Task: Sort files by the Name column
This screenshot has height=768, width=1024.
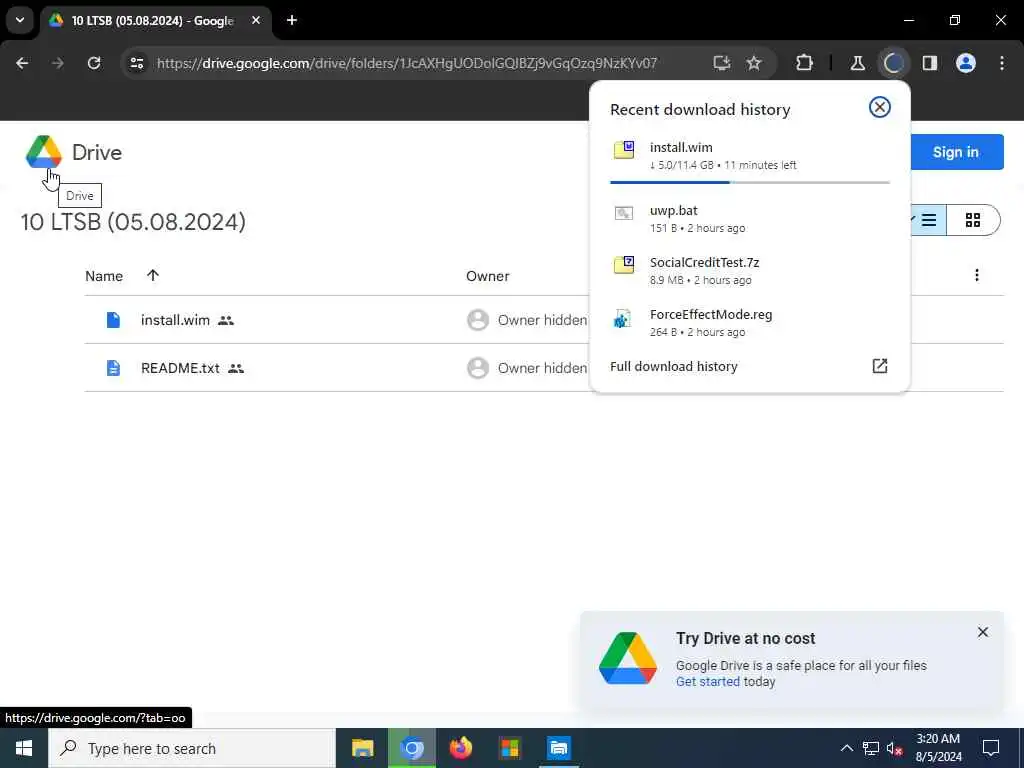Action: (x=104, y=276)
